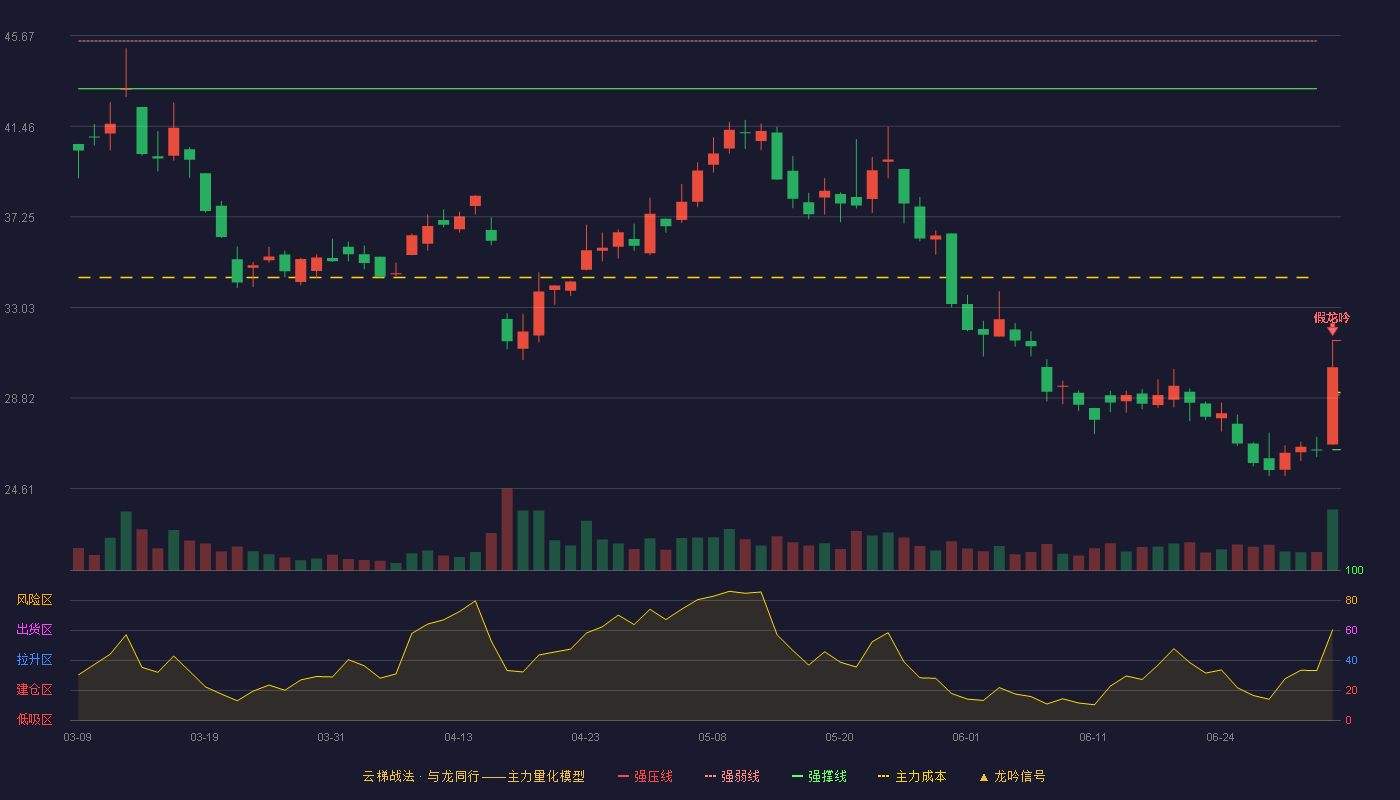This screenshot has height=800, width=1400.
Task: Click the 出货区 zone label
Action: (x=34, y=630)
